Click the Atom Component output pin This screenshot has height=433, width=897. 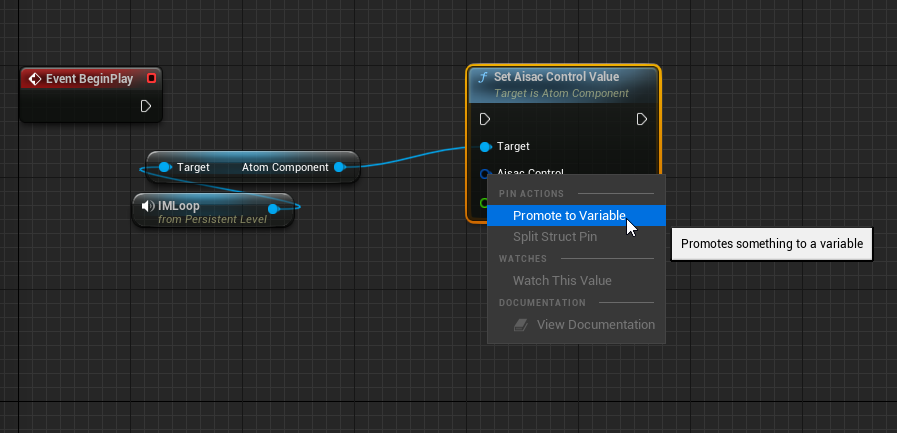coord(339,167)
